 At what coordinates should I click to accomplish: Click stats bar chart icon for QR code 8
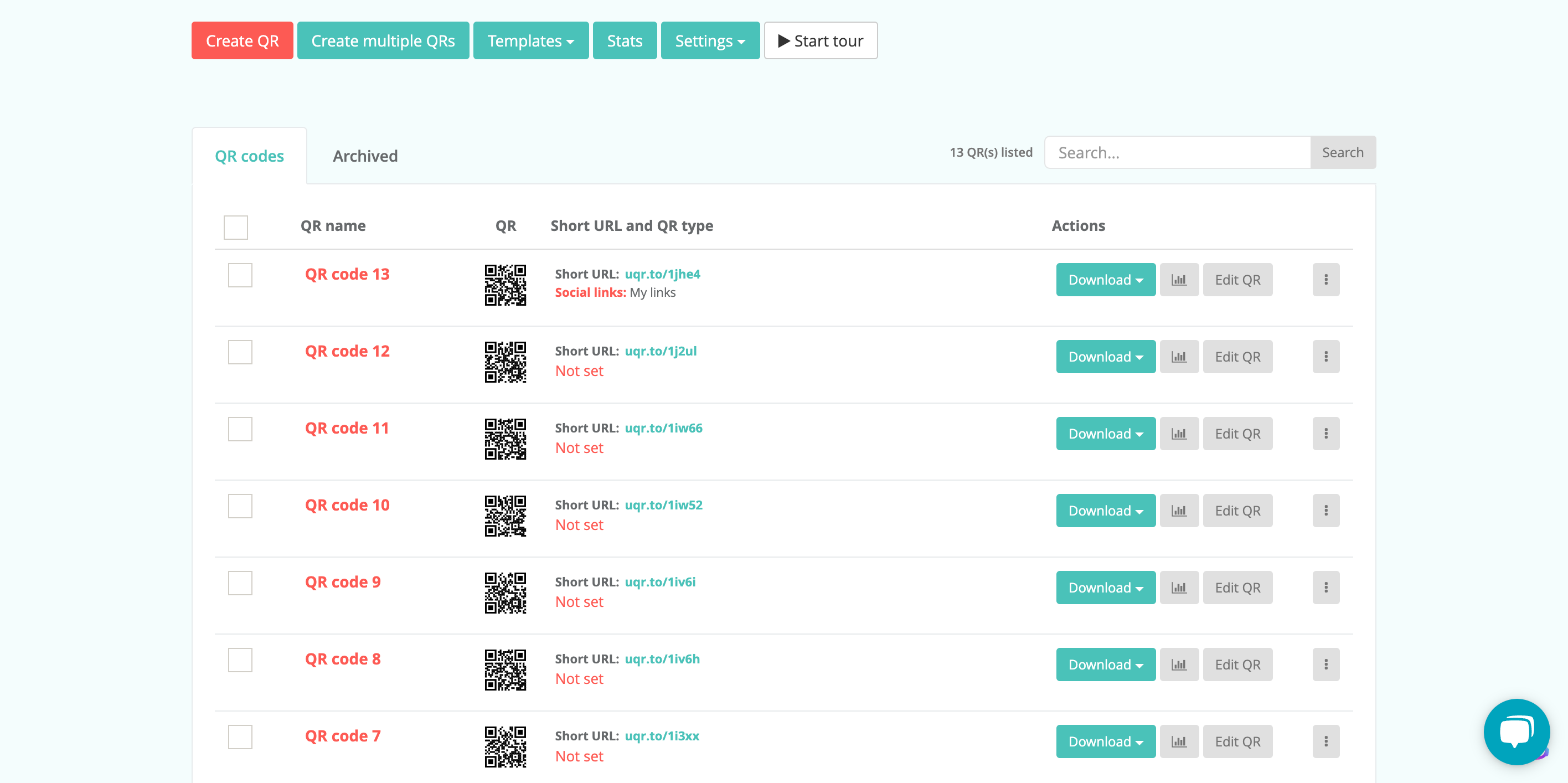(x=1179, y=664)
